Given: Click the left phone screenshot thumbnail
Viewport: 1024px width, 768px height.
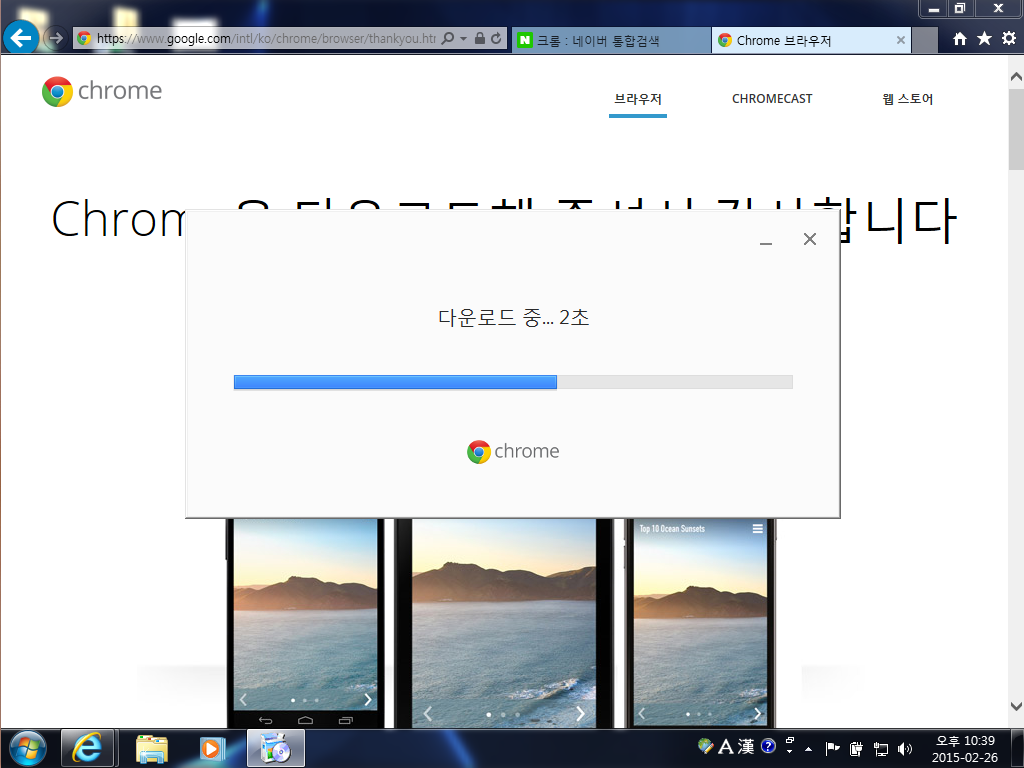Looking at the screenshot, I should tap(306, 624).
